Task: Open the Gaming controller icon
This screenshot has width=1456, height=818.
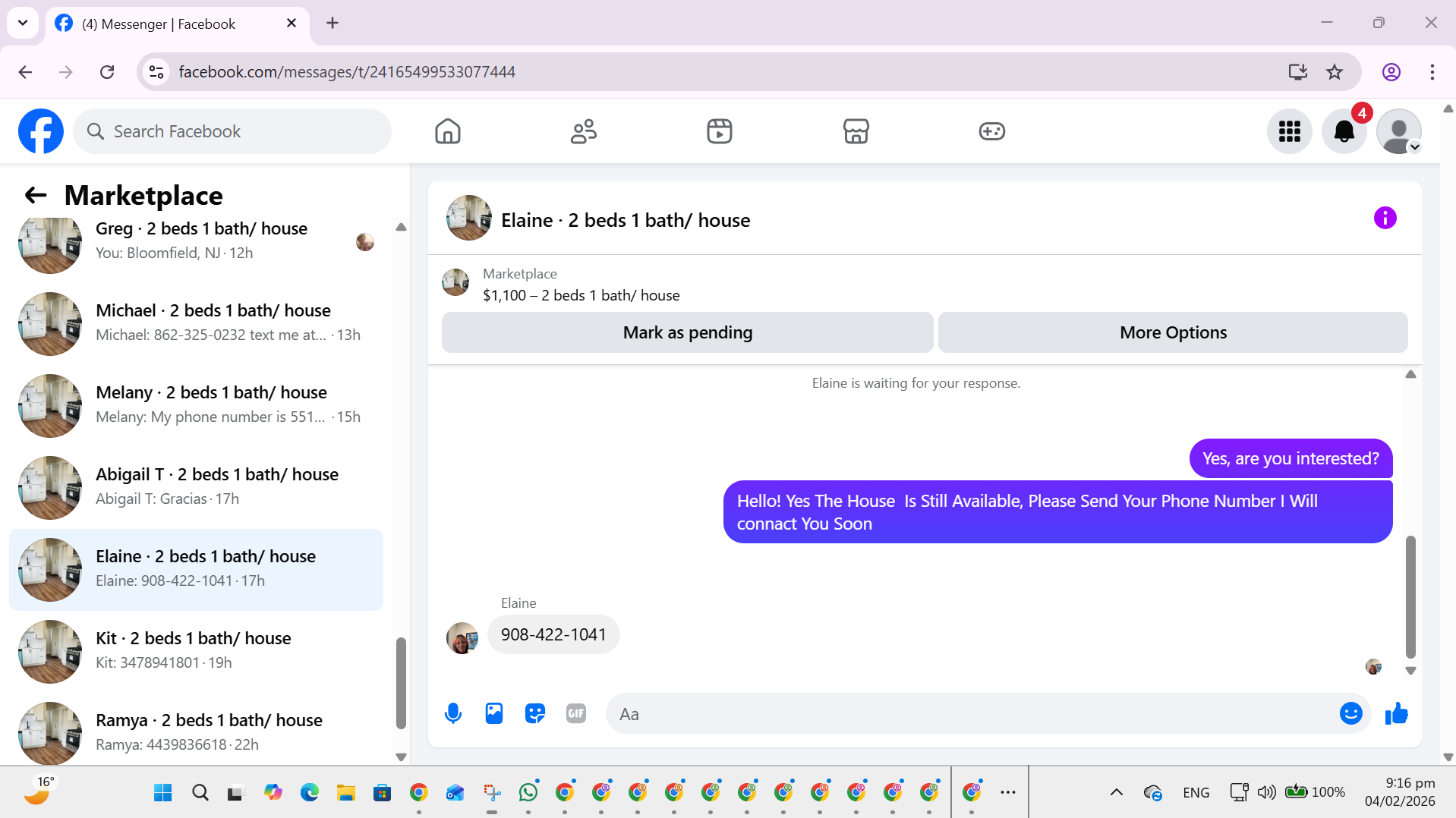Action: point(992,131)
